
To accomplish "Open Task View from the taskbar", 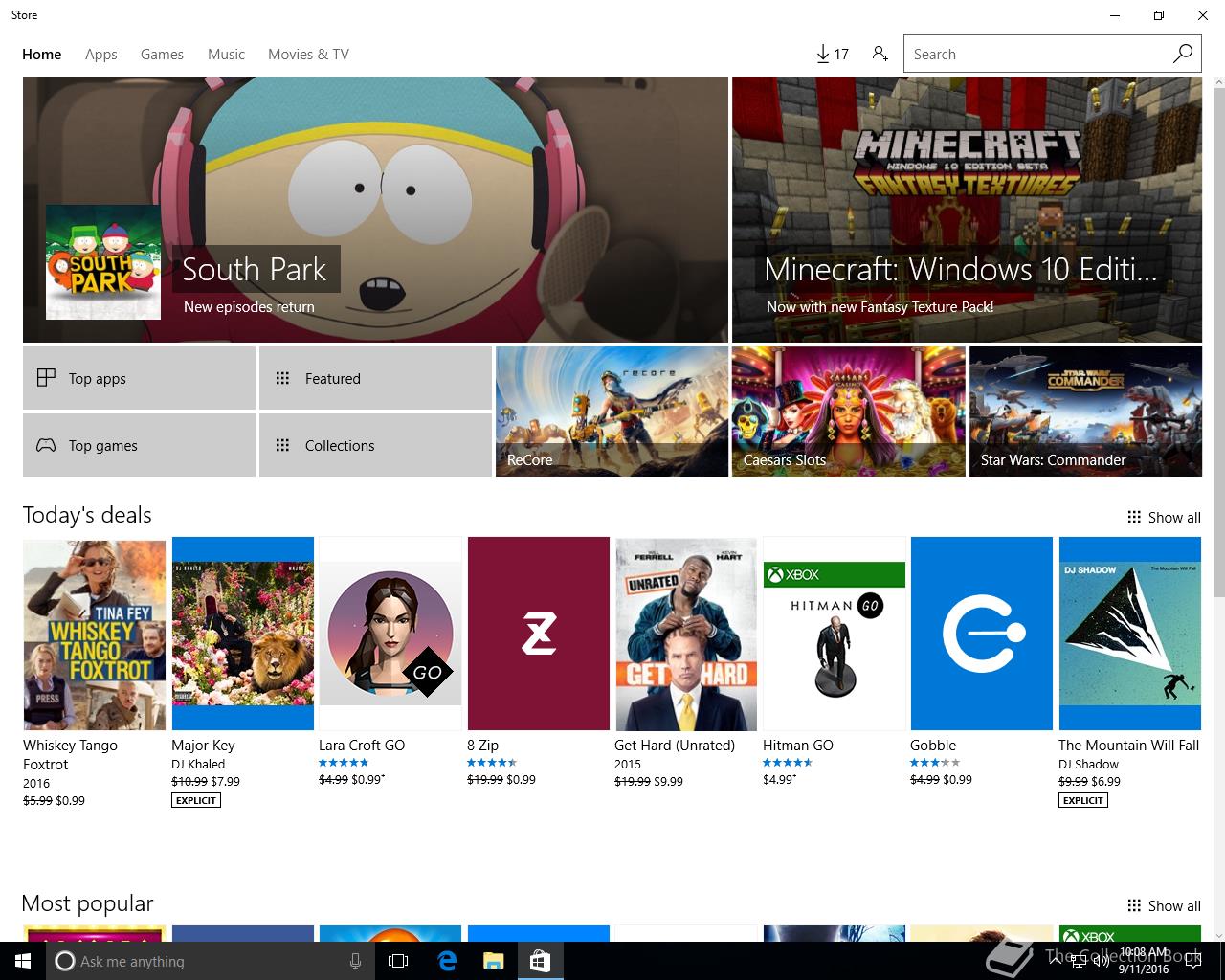I will 398,961.
